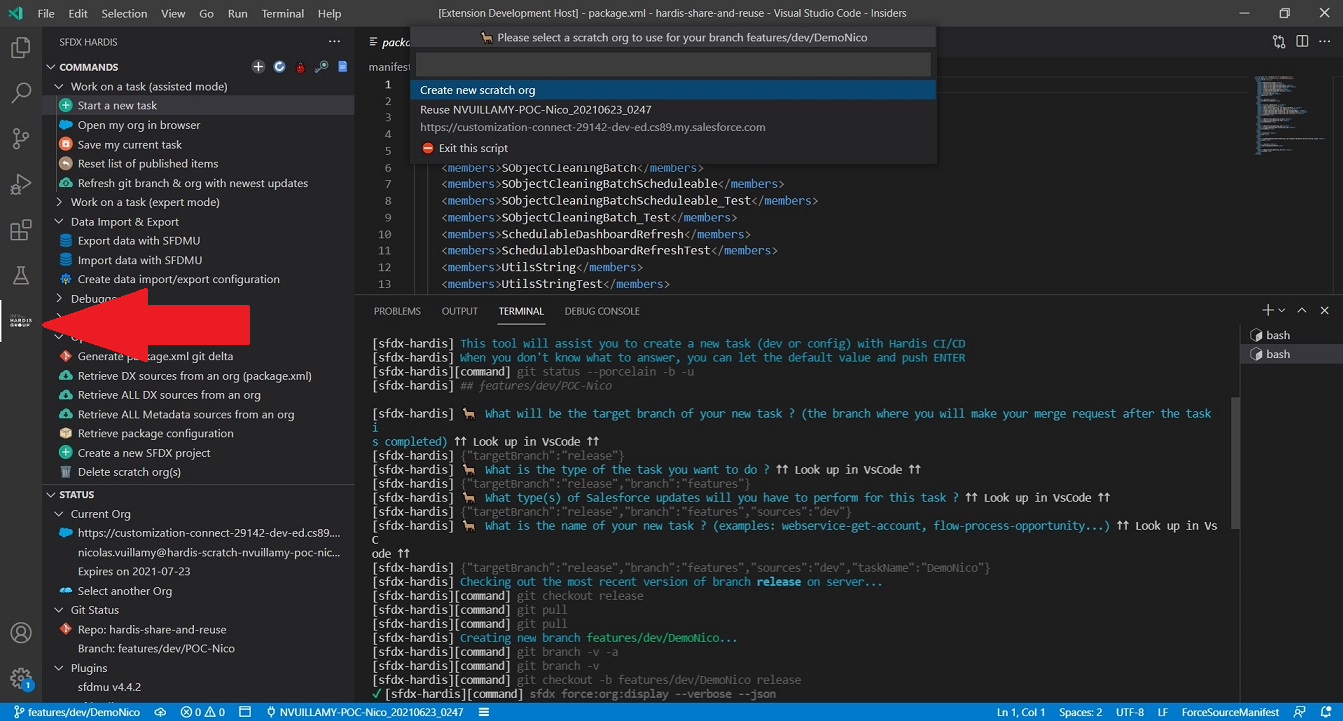Click Select another Org
Screen dimensions: 1343x721
pyautogui.click(x=125, y=591)
